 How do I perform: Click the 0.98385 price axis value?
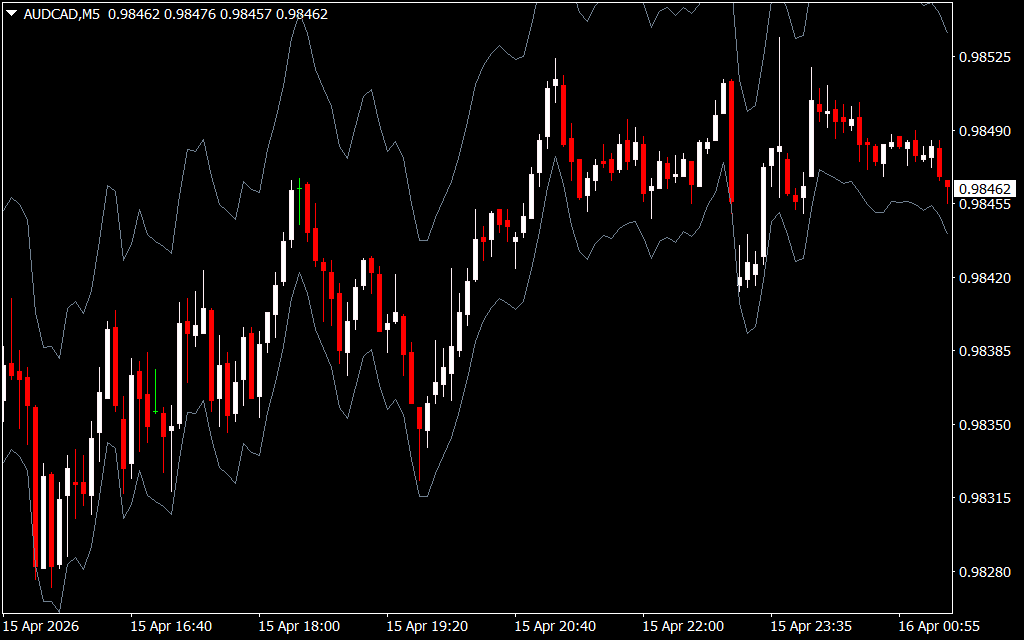click(985, 351)
